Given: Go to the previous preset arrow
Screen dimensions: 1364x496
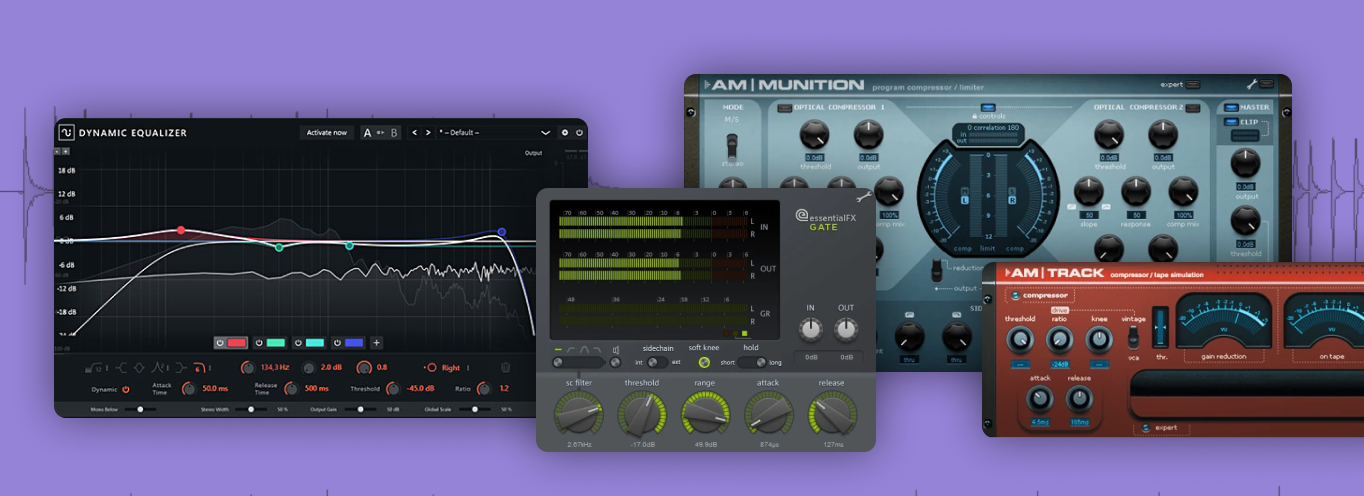Looking at the screenshot, I should click(415, 132).
